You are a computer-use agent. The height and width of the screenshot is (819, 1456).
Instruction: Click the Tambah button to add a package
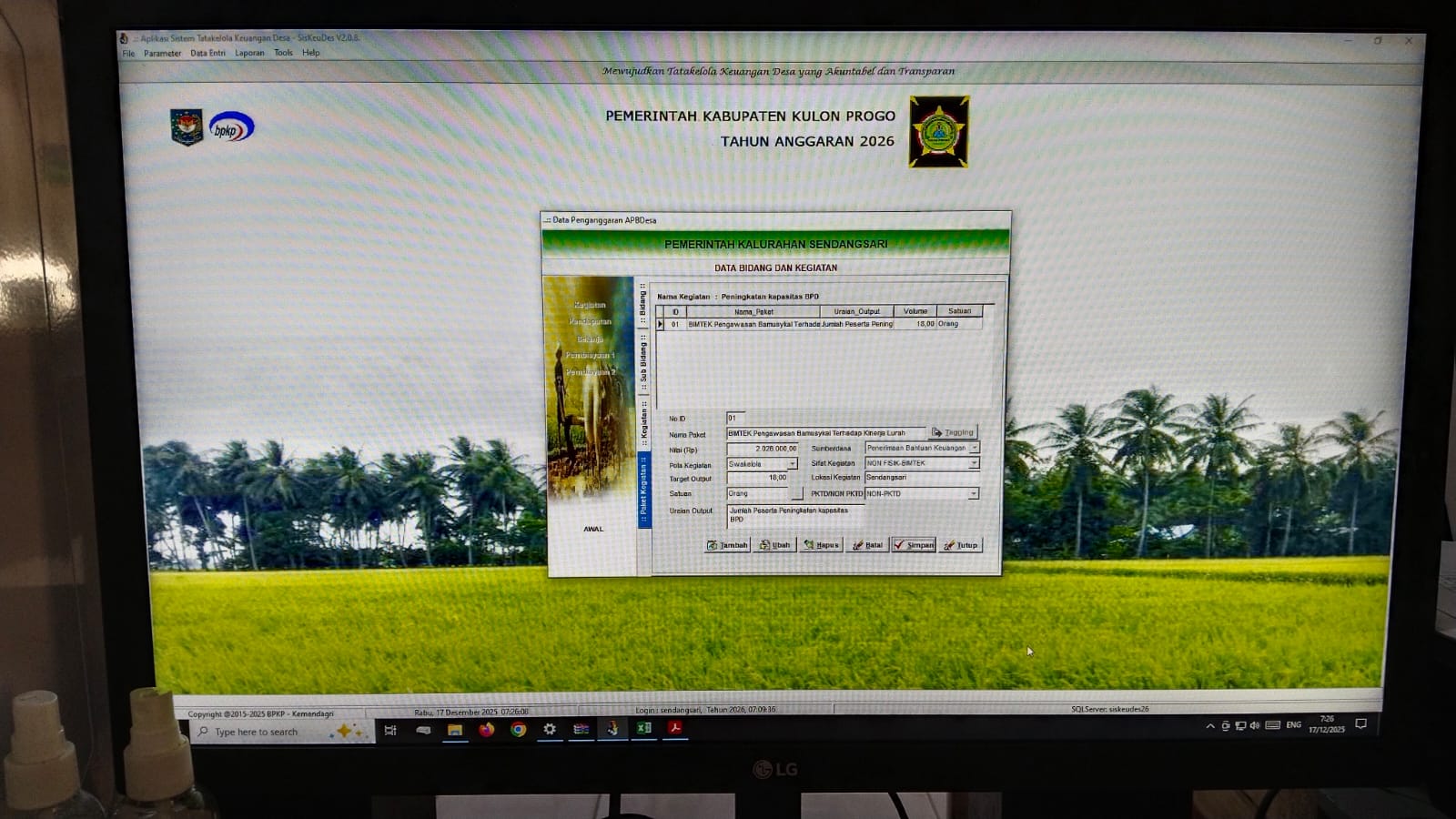coord(727,545)
